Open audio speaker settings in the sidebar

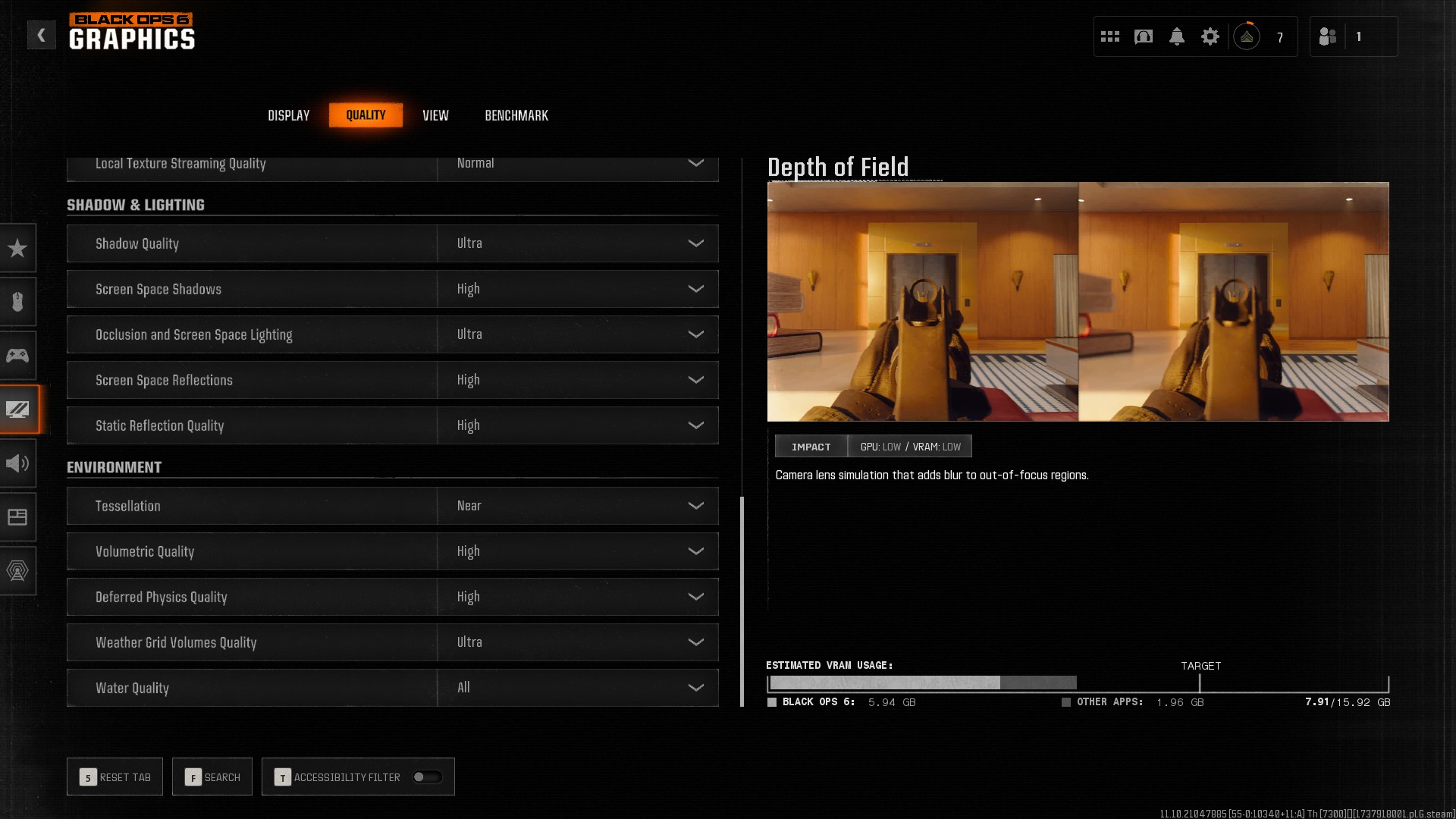pyautogui.click(x=17, y=463)
